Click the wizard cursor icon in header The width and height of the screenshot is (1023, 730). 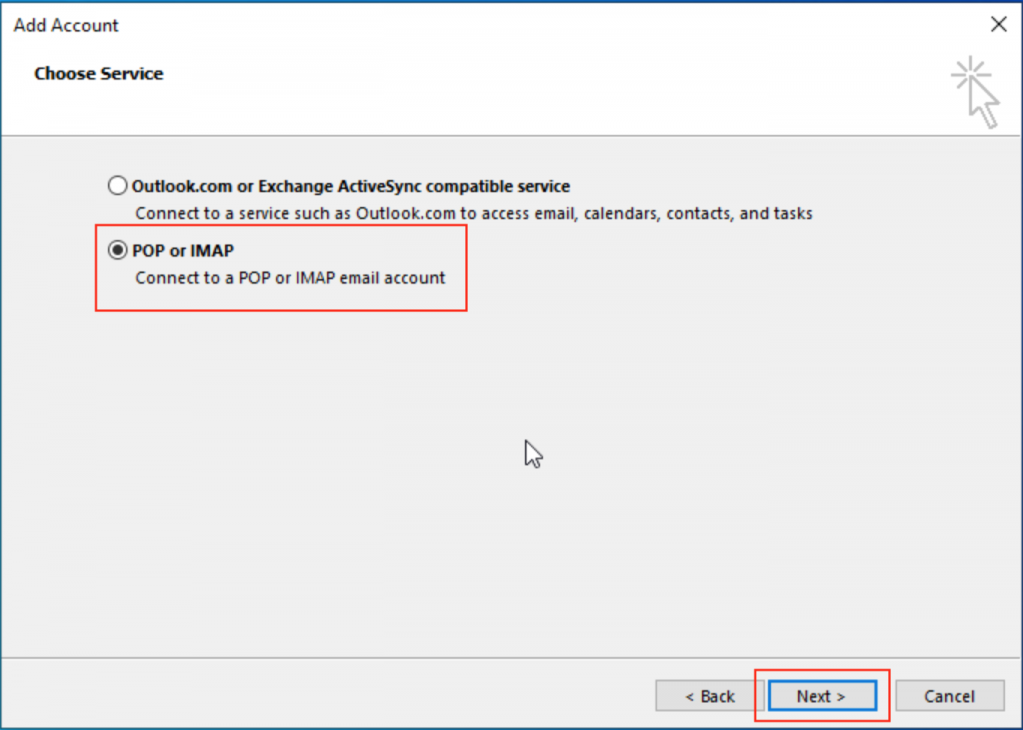click(976, 92)
